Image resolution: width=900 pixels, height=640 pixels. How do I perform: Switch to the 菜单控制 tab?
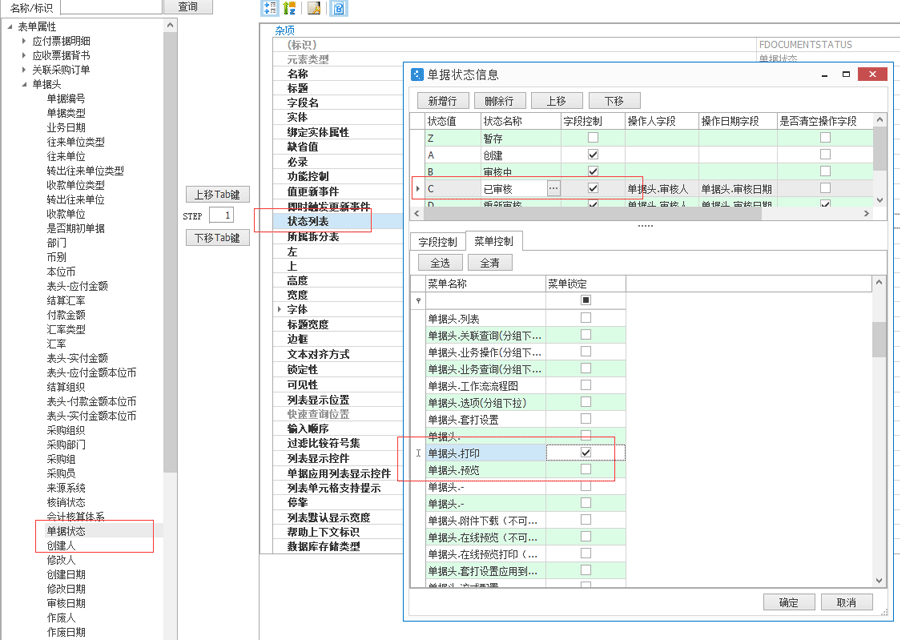pos(494,242)
